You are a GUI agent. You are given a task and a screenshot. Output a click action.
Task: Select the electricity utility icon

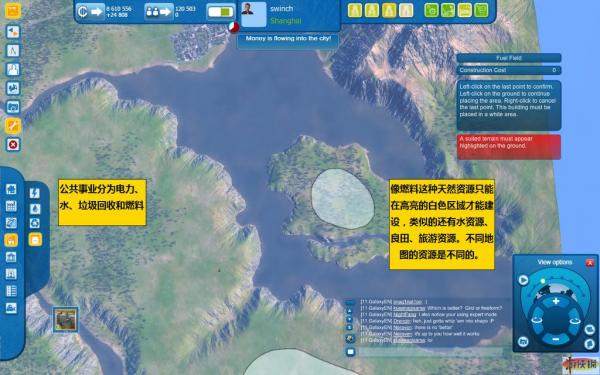click(x=35, y=193)
